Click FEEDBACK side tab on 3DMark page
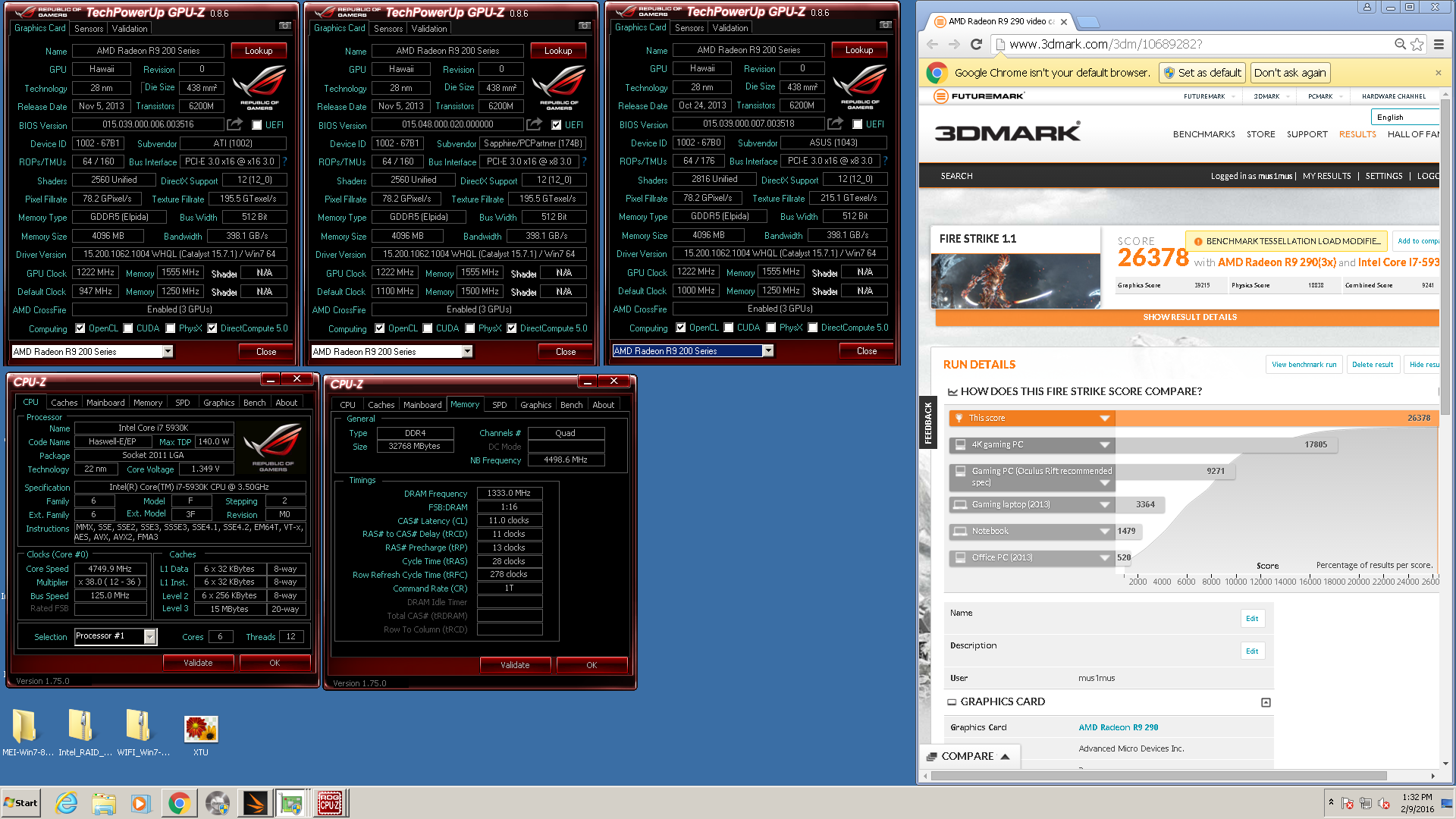 coord(927,422)
